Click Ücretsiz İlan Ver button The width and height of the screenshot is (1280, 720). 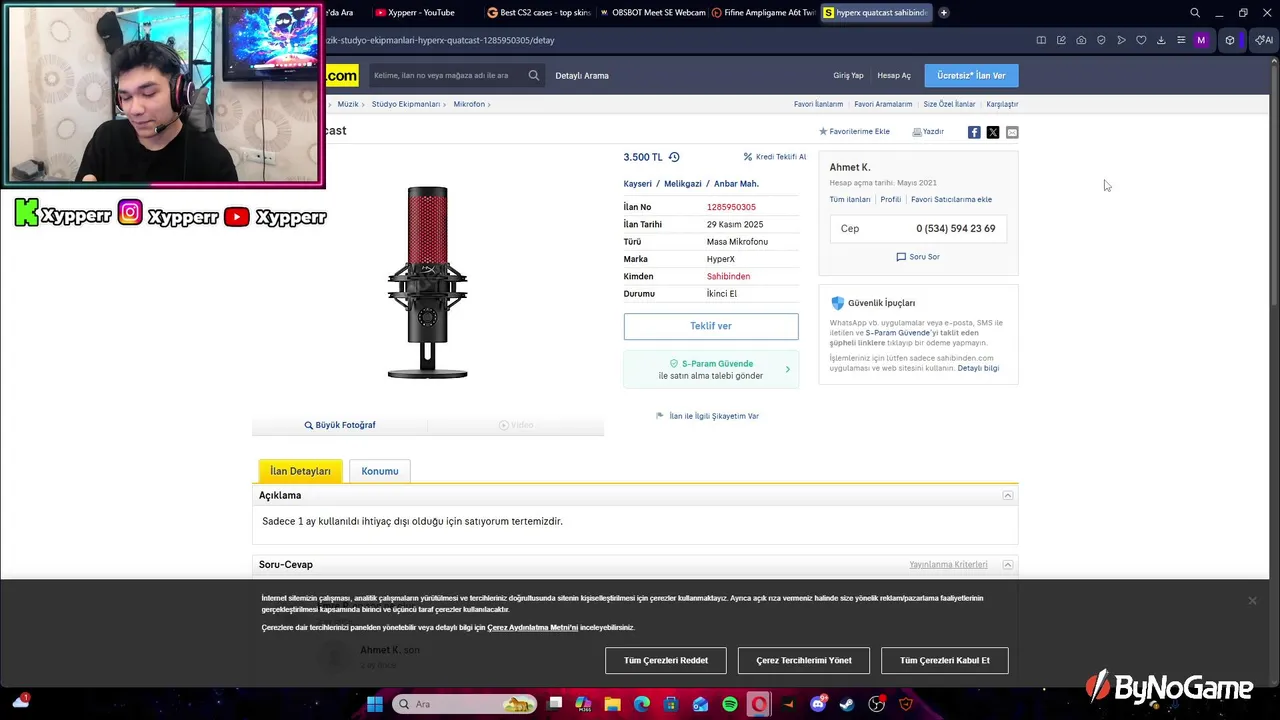(x=971, y=75)
